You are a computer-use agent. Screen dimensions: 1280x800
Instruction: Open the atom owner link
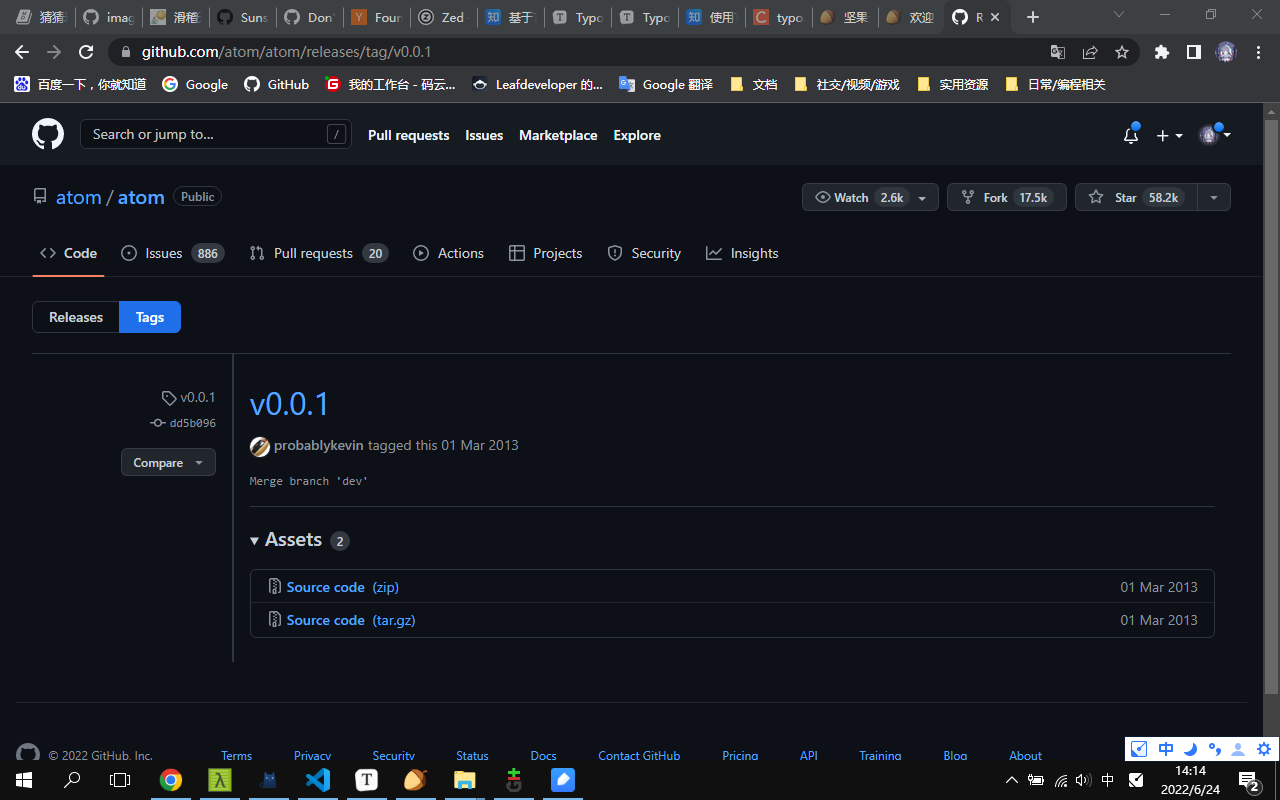point(79,197)
